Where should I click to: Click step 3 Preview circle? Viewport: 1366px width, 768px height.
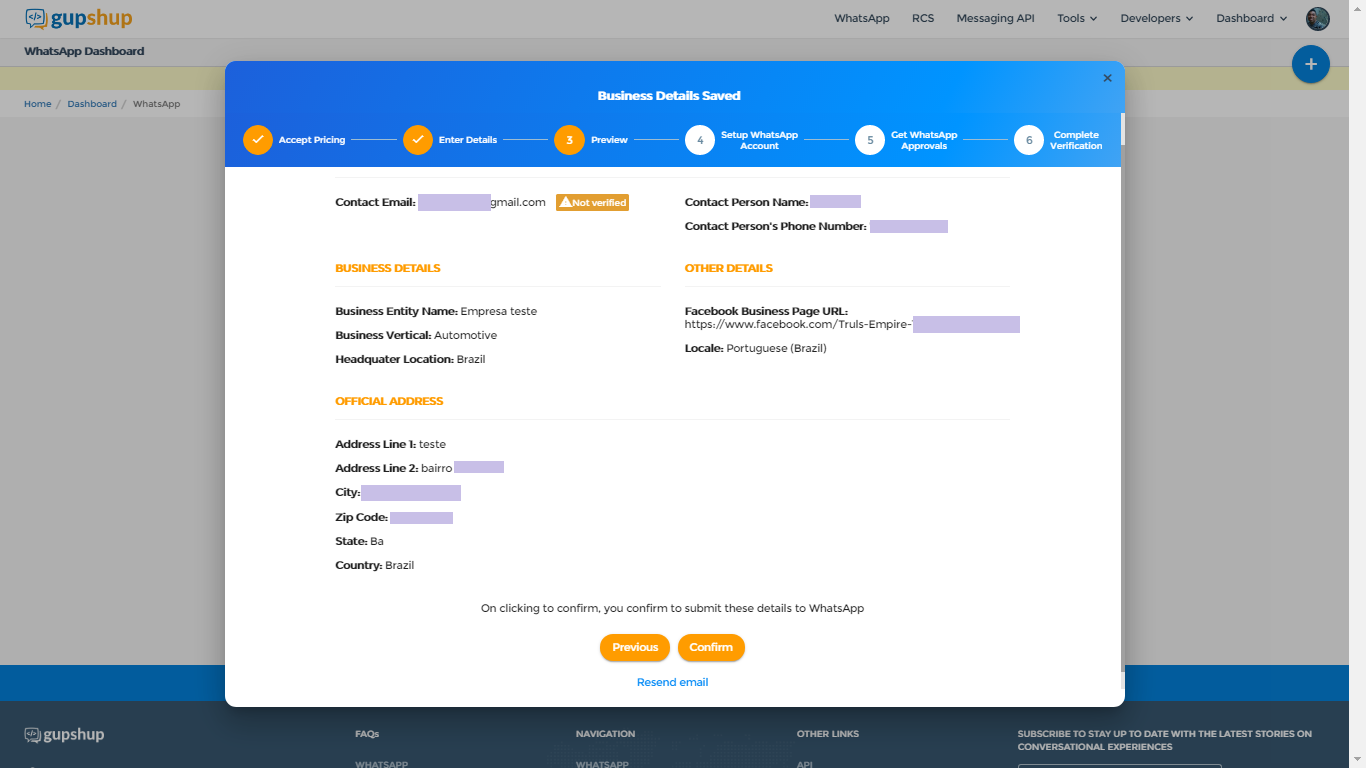[x=569, y=140]
